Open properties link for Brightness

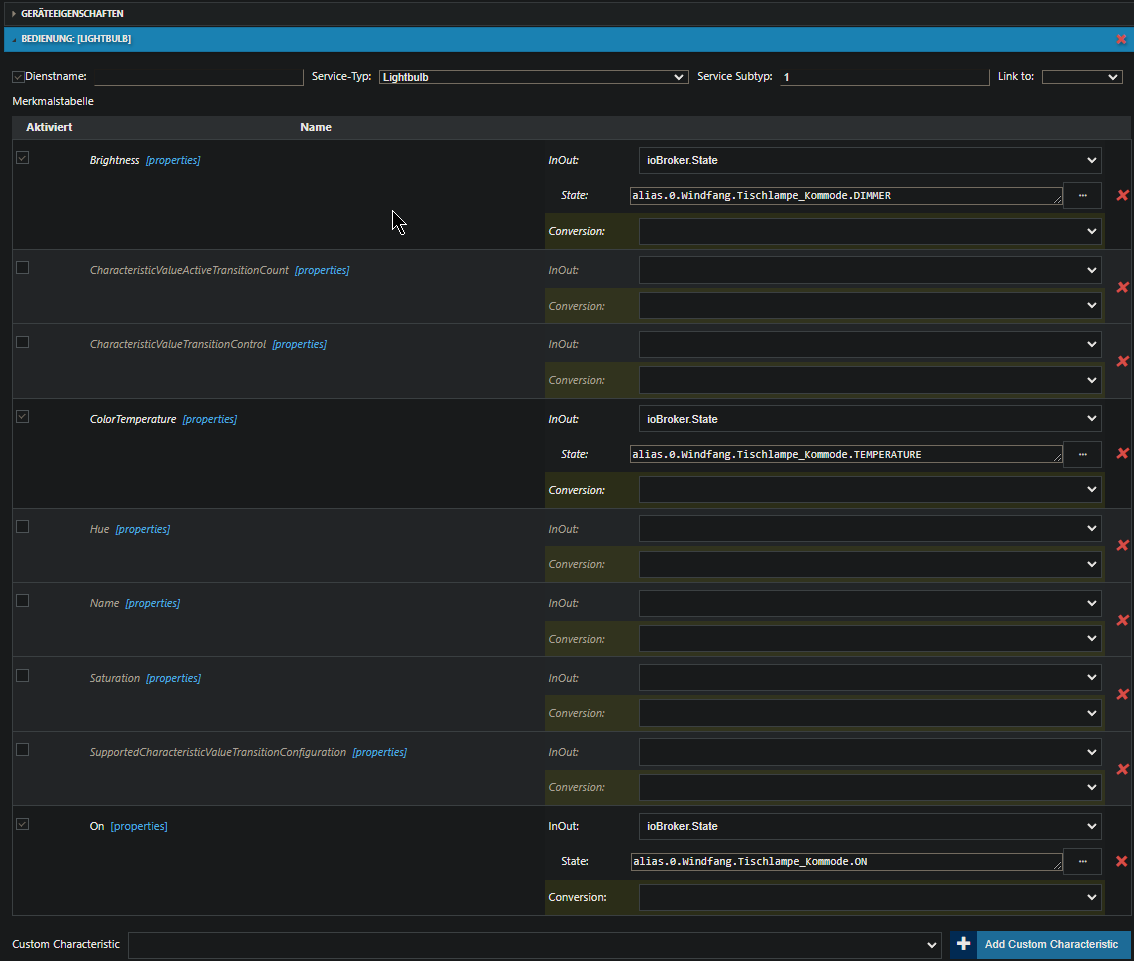coord(173,160)
